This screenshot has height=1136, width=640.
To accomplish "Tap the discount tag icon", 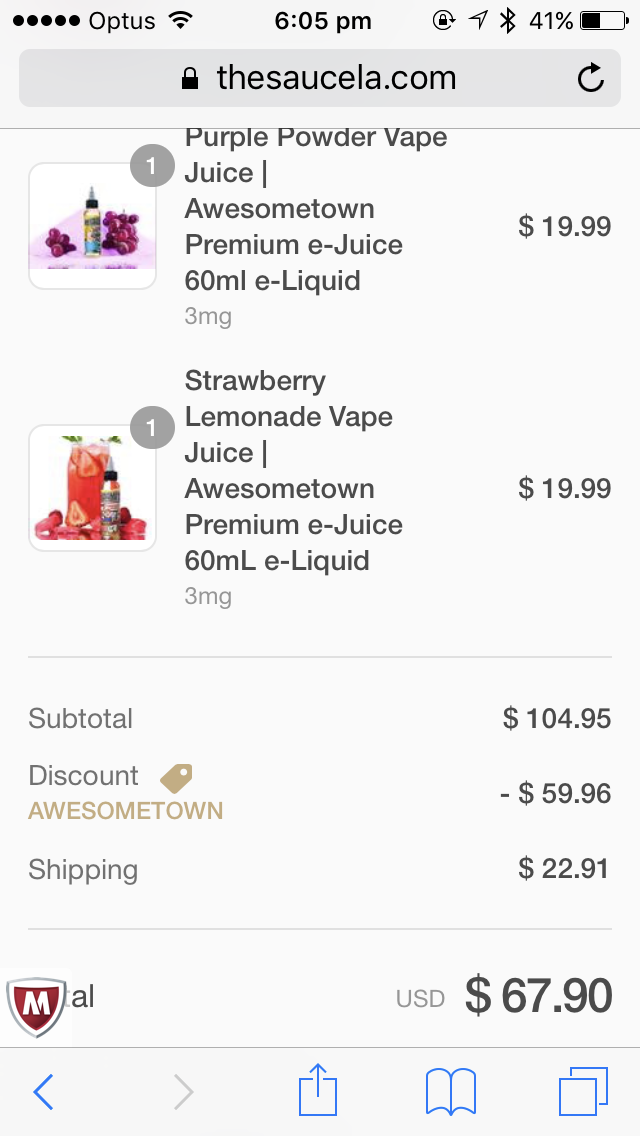I will coord(176,777).
